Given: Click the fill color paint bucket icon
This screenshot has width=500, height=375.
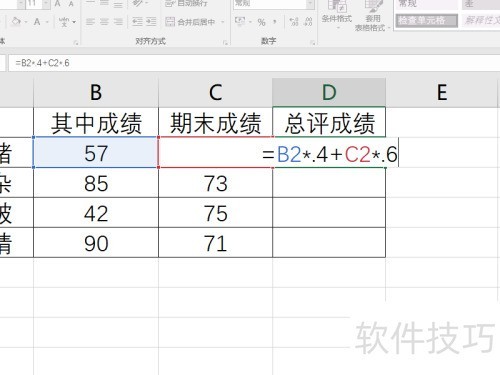Looking at the screenshot, I should [x=16, y=22].
